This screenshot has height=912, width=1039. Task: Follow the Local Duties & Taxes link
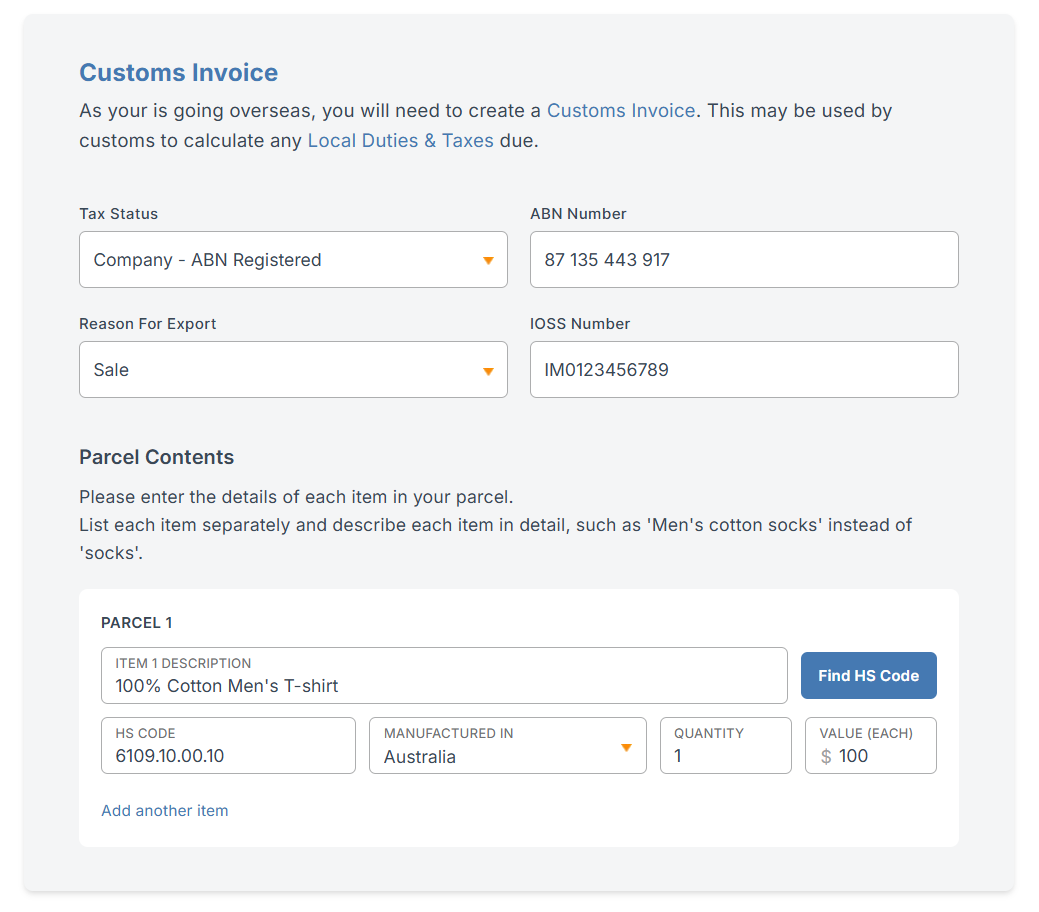click(400, 141)
